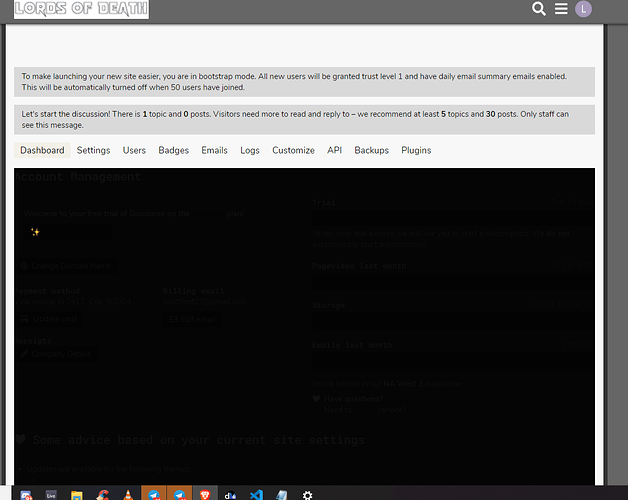The height and width of the screenshot is (500, 628).
Task: Click the sparkle Start Subscription button
Action: pyautogui.click(x=67, y=232)
